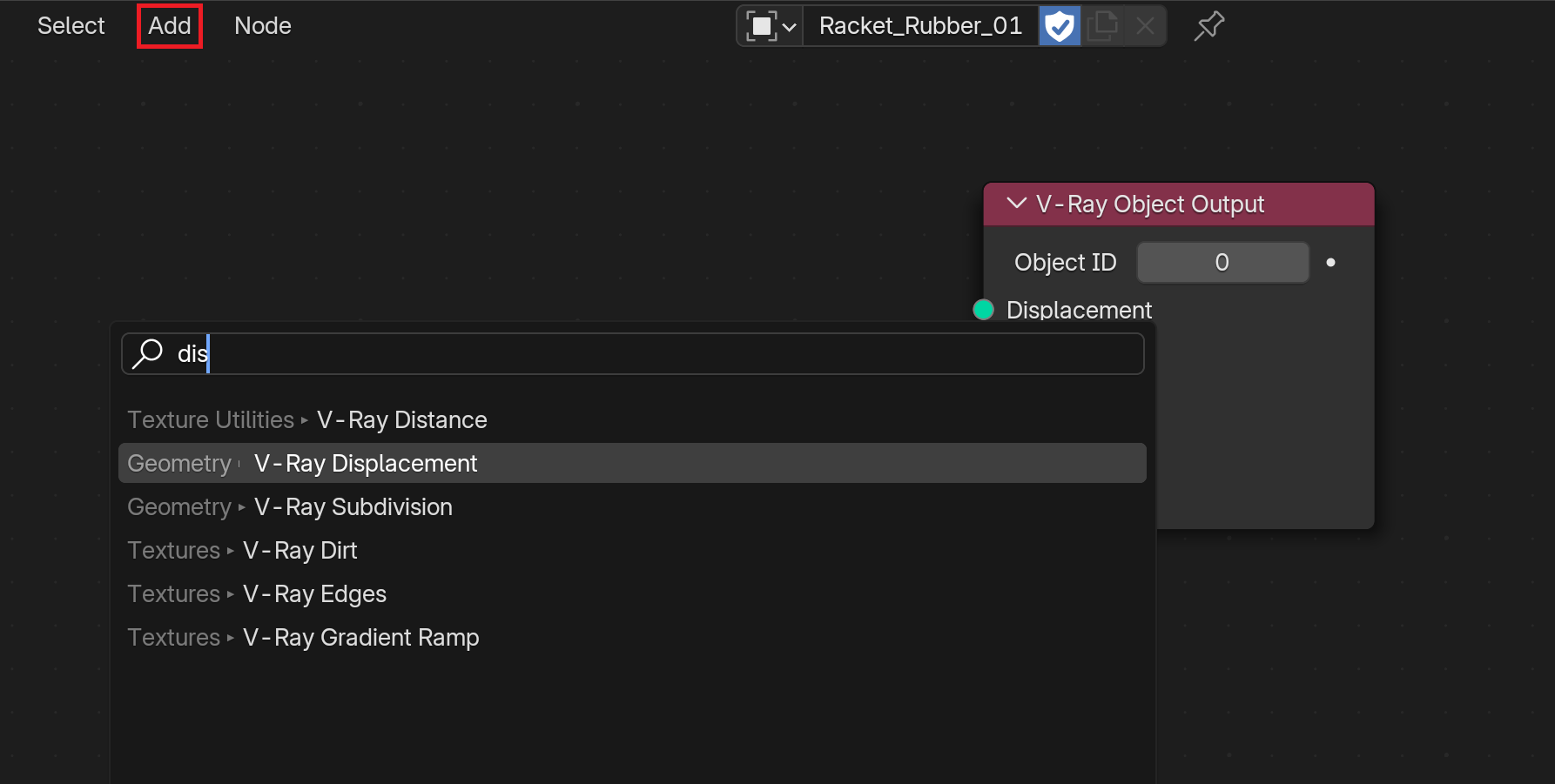Click the node search text field
Image resolution: width=1555 pixels, height=784 pixels.
click(632, 354)
